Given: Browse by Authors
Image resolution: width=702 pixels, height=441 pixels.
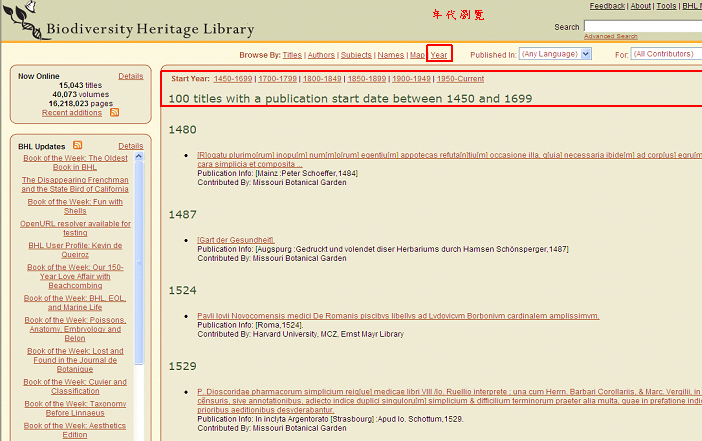Looking at the screenshot, I should coord(321,55).
